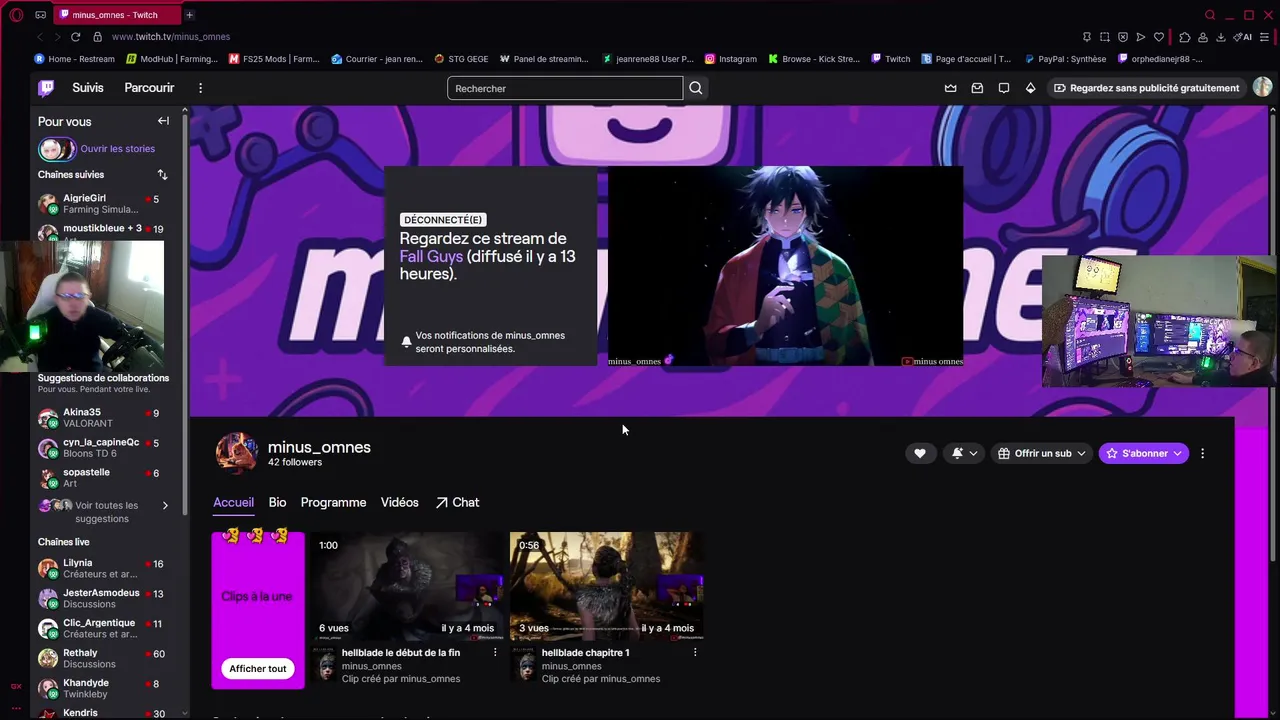This screenshot has height=720, width=1280.
Task: Open minus_omnes channel avatar
Action: 236,453
